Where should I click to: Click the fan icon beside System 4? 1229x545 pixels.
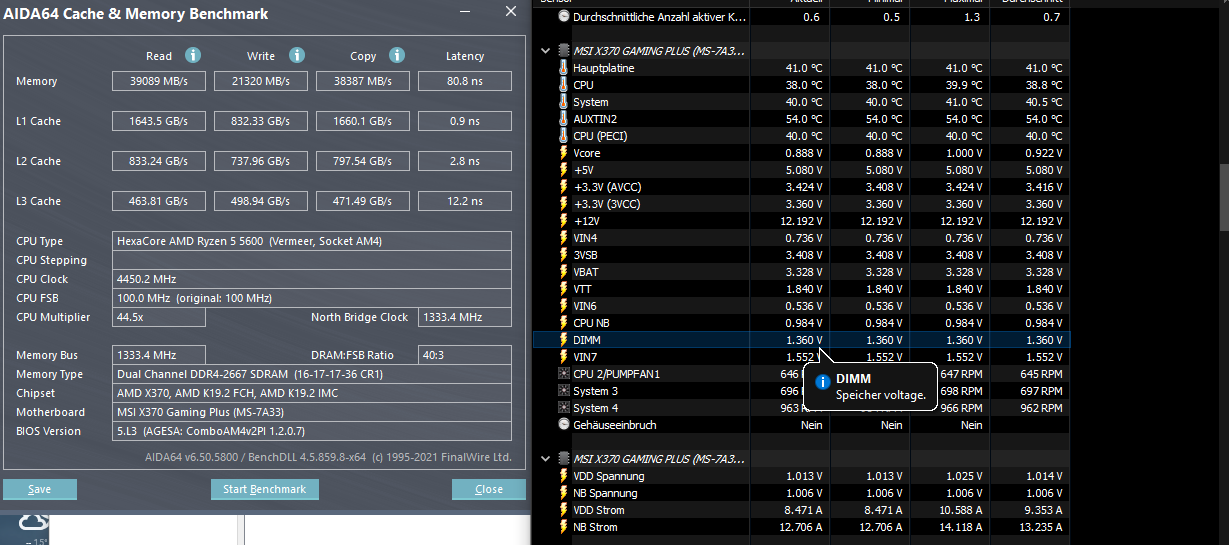point(563,408)
